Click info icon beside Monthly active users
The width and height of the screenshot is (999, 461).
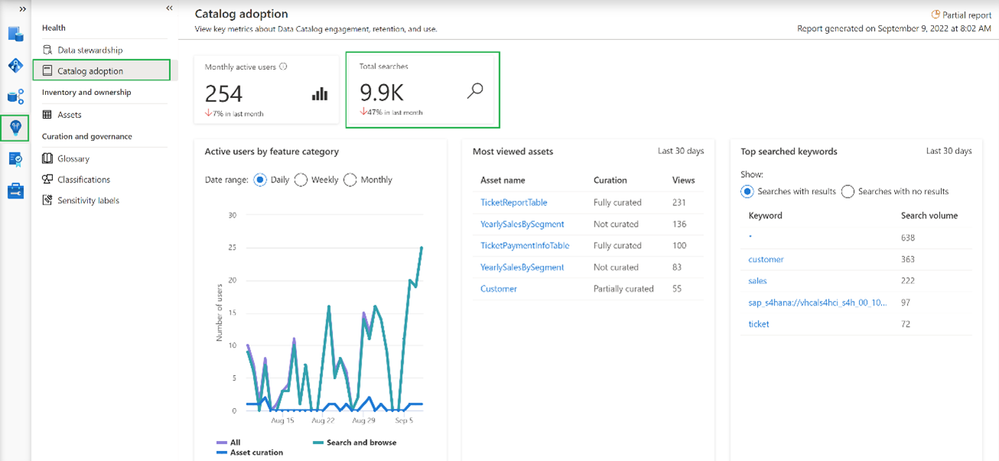283,66
